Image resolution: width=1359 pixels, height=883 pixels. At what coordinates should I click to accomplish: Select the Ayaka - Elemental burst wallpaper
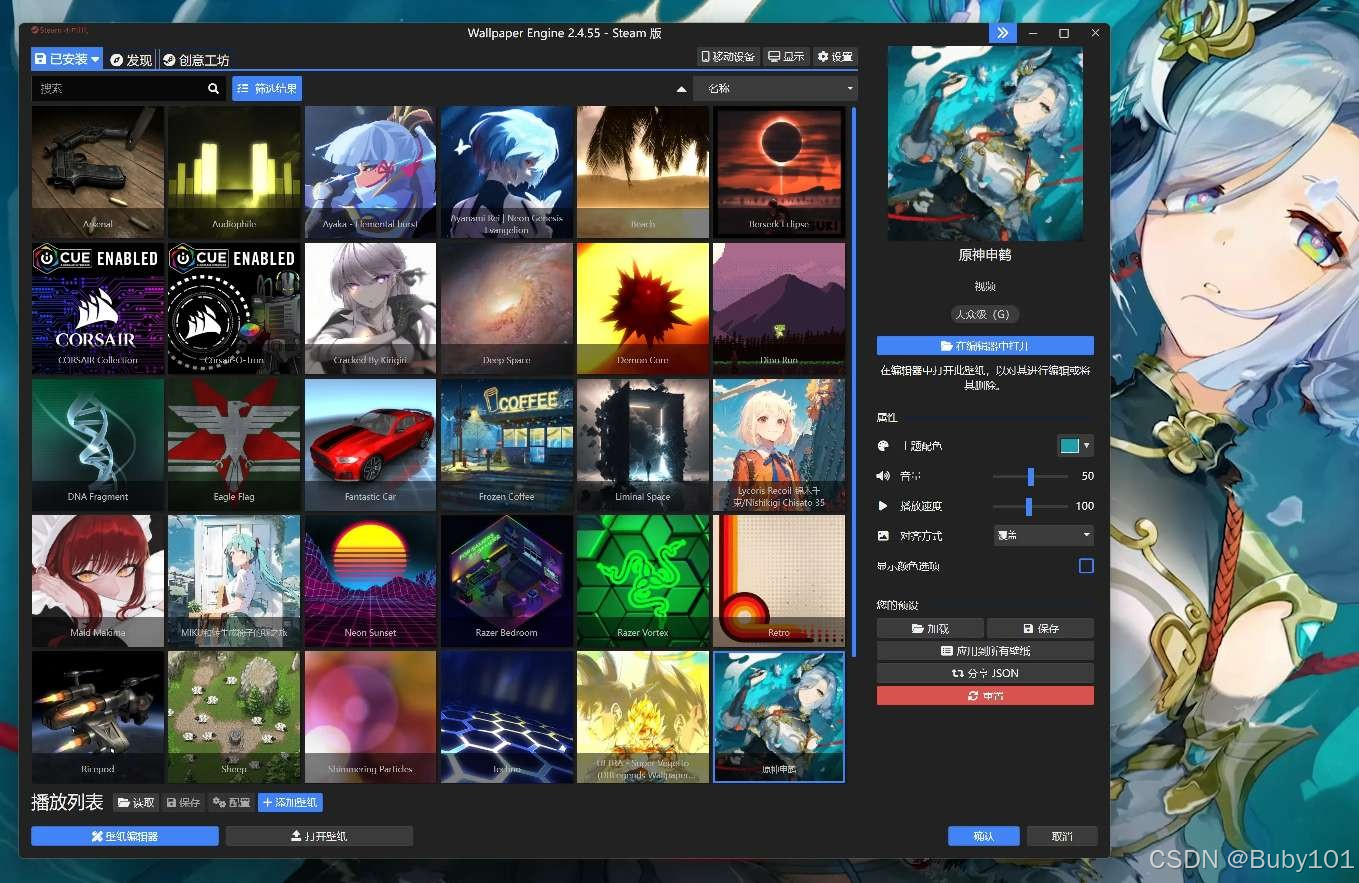pyautogui.click(x=370, y=172)
